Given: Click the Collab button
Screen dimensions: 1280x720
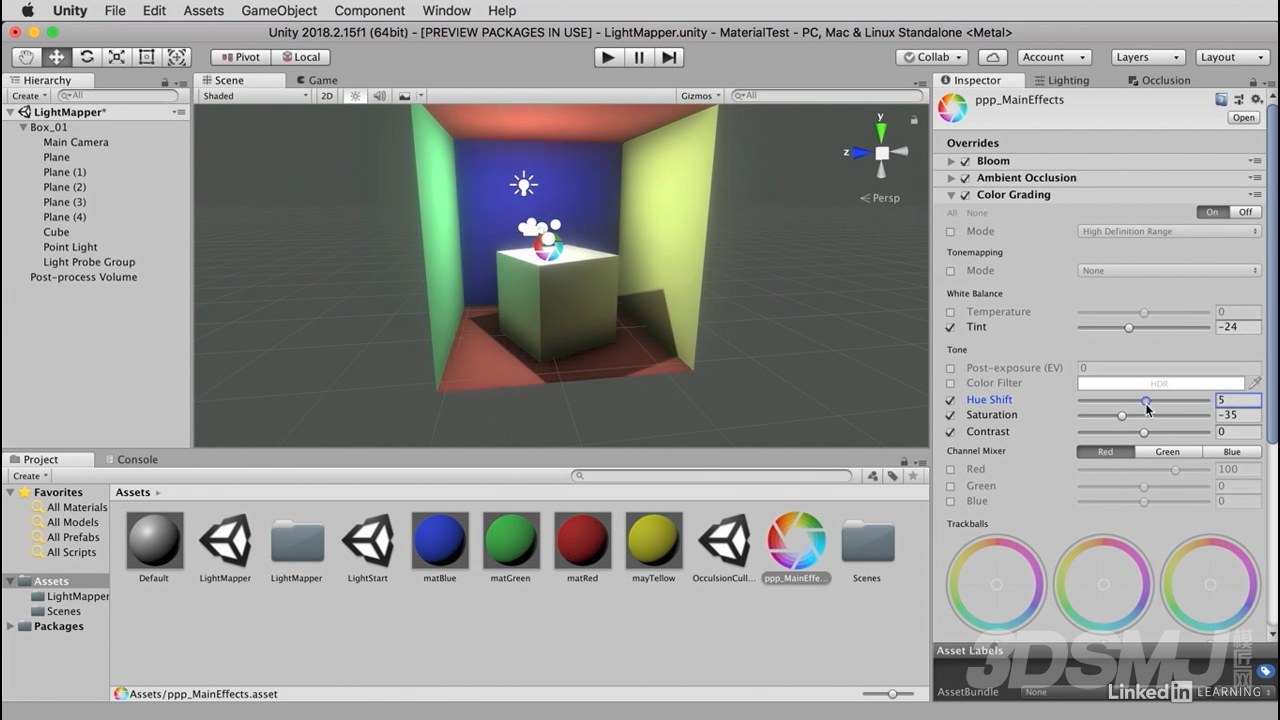Looking at the screenshot, I should click(x=932, y=57).
